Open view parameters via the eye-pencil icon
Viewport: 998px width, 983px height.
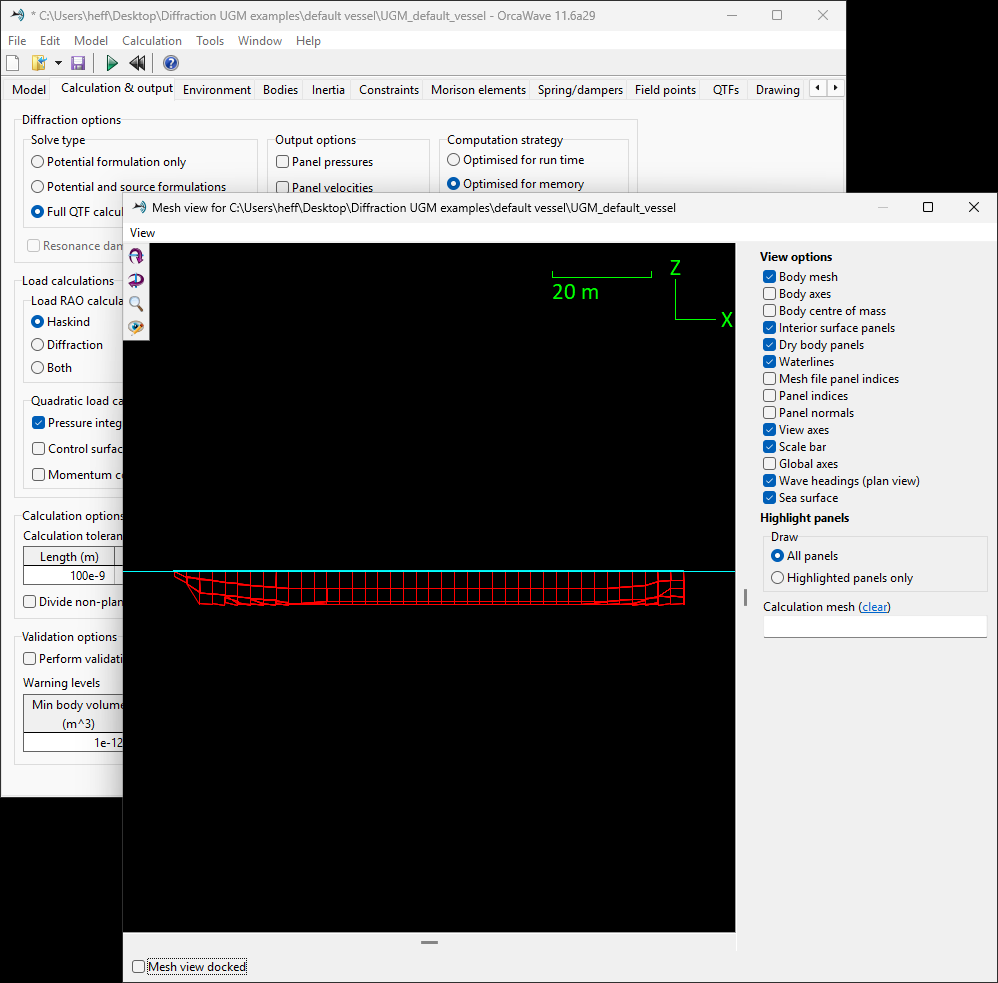point(136,327)
